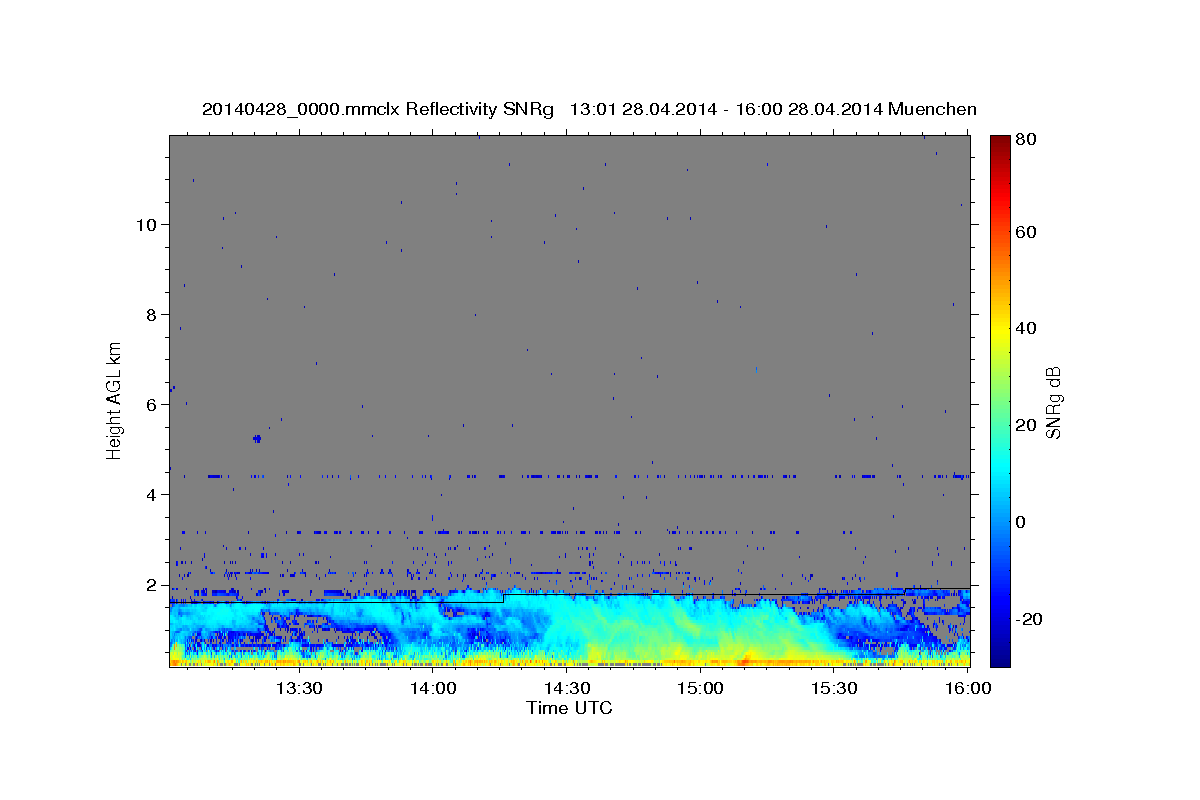
Task: Click the height tick label 10
Action: pos(146,224)
